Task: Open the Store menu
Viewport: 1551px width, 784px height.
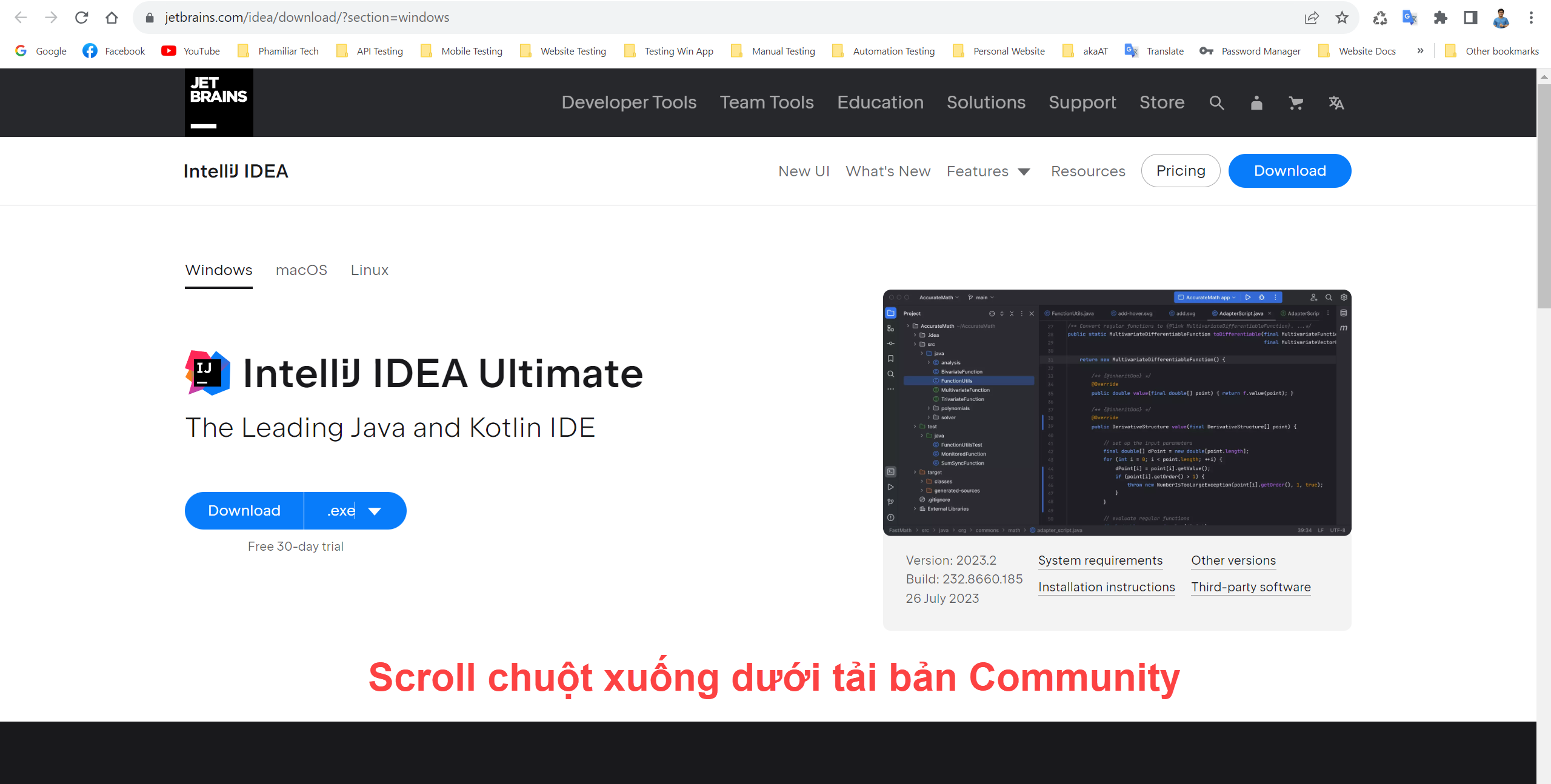Action: point(1162,102)
